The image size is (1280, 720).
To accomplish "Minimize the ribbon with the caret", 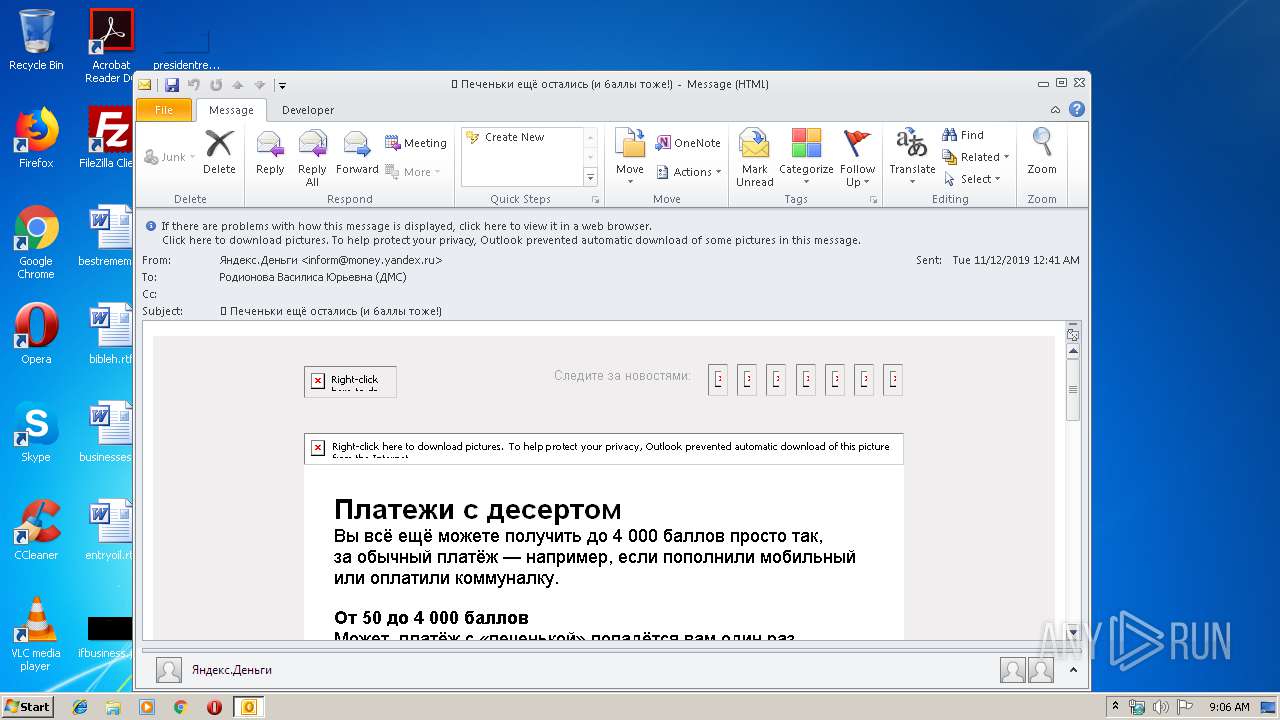I will coord(1056,110).
